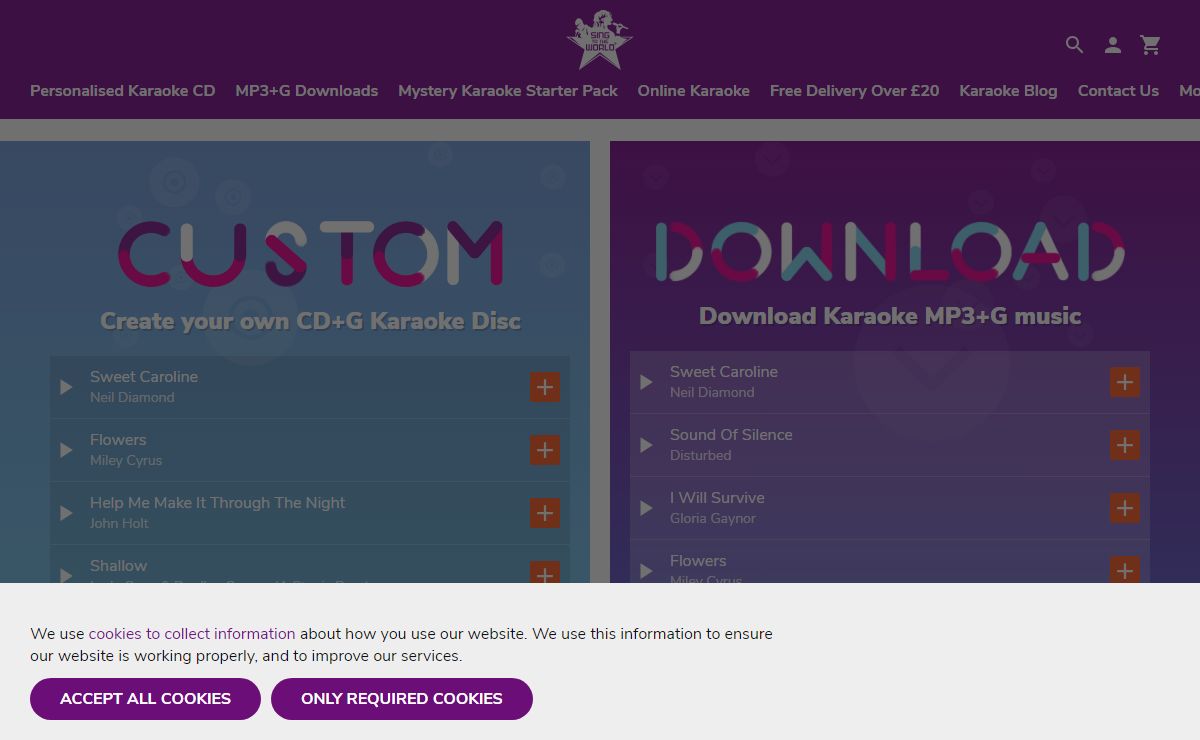The height and width of the screenshot is (740, 1200).
Task: Open the user account icon
Action: pos(1112,44)
